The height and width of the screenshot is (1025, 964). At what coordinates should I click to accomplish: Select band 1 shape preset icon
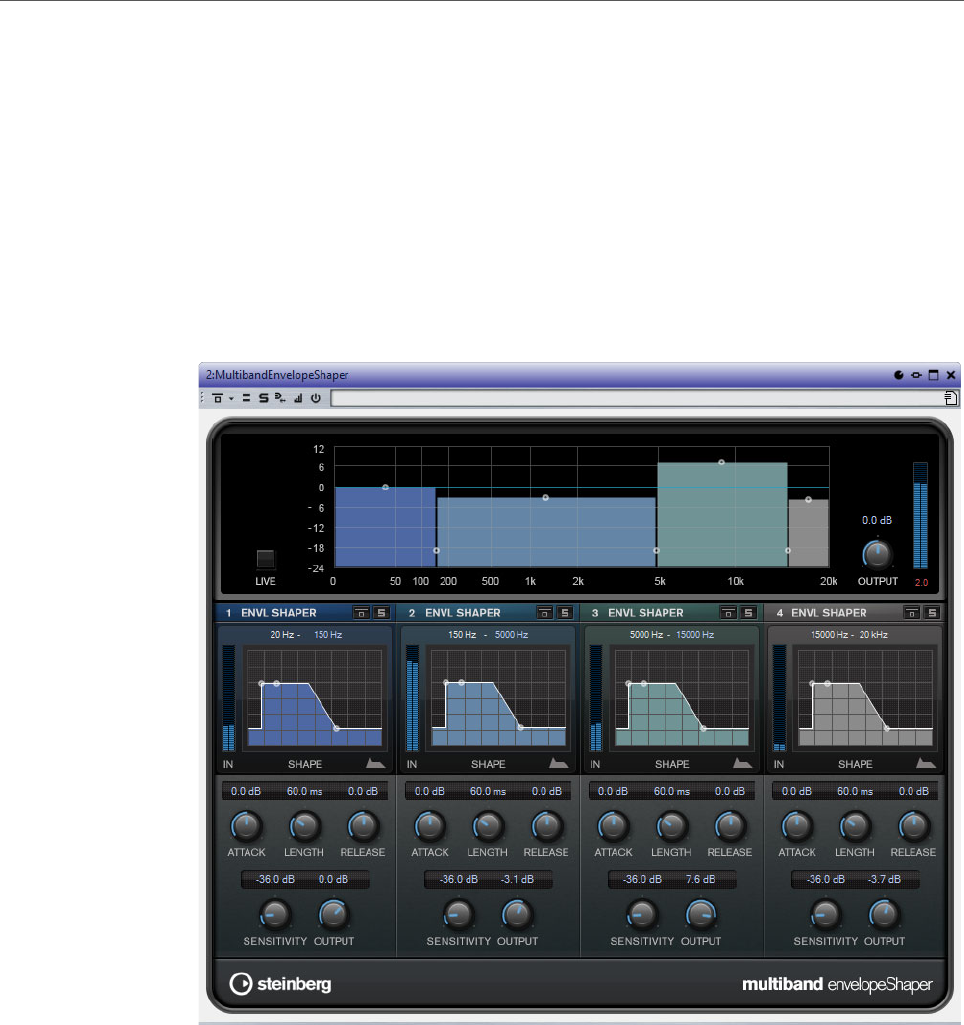[x=376, y=763]
